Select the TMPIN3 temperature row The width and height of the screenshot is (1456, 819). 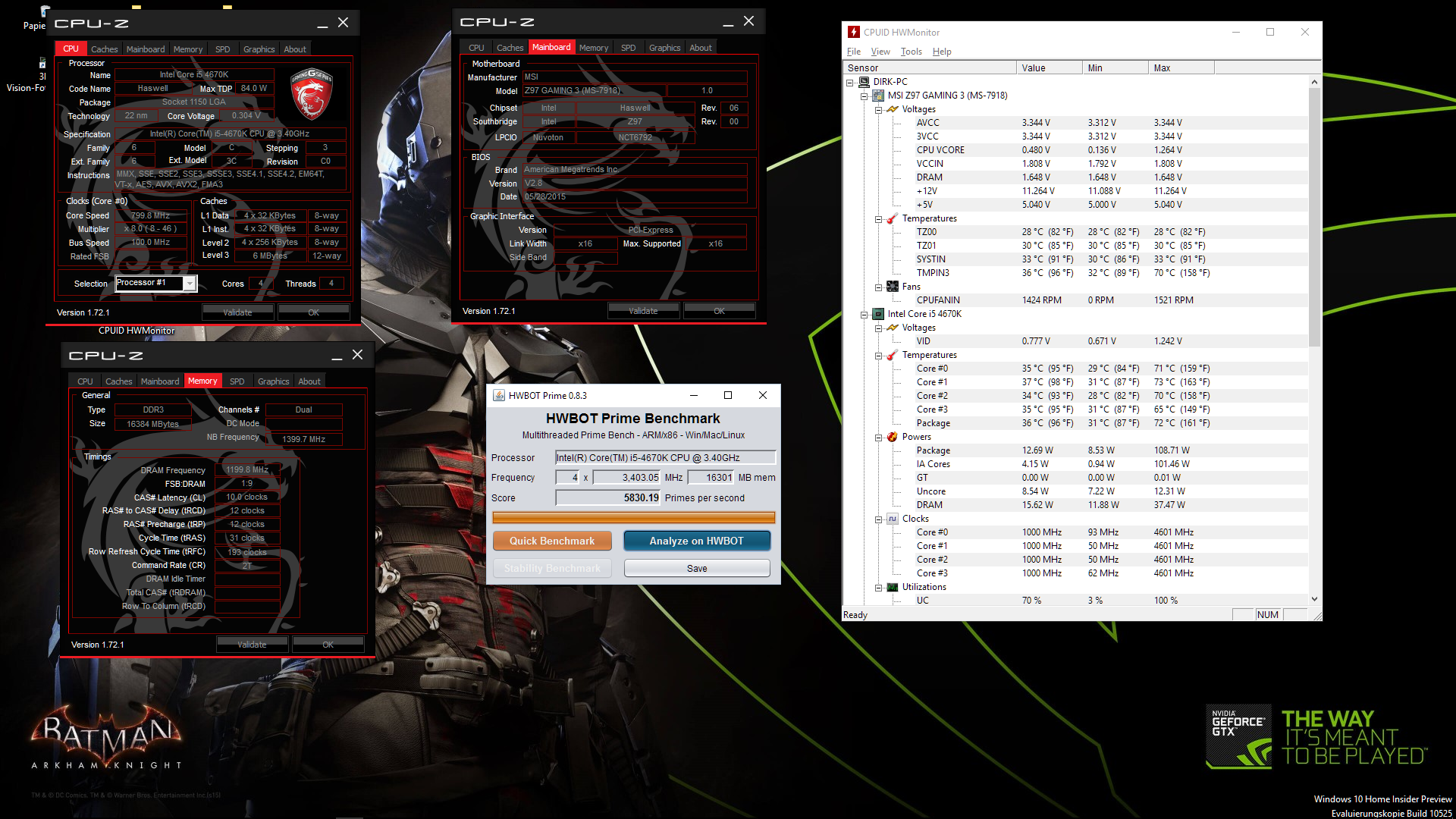coord(1077,273)
